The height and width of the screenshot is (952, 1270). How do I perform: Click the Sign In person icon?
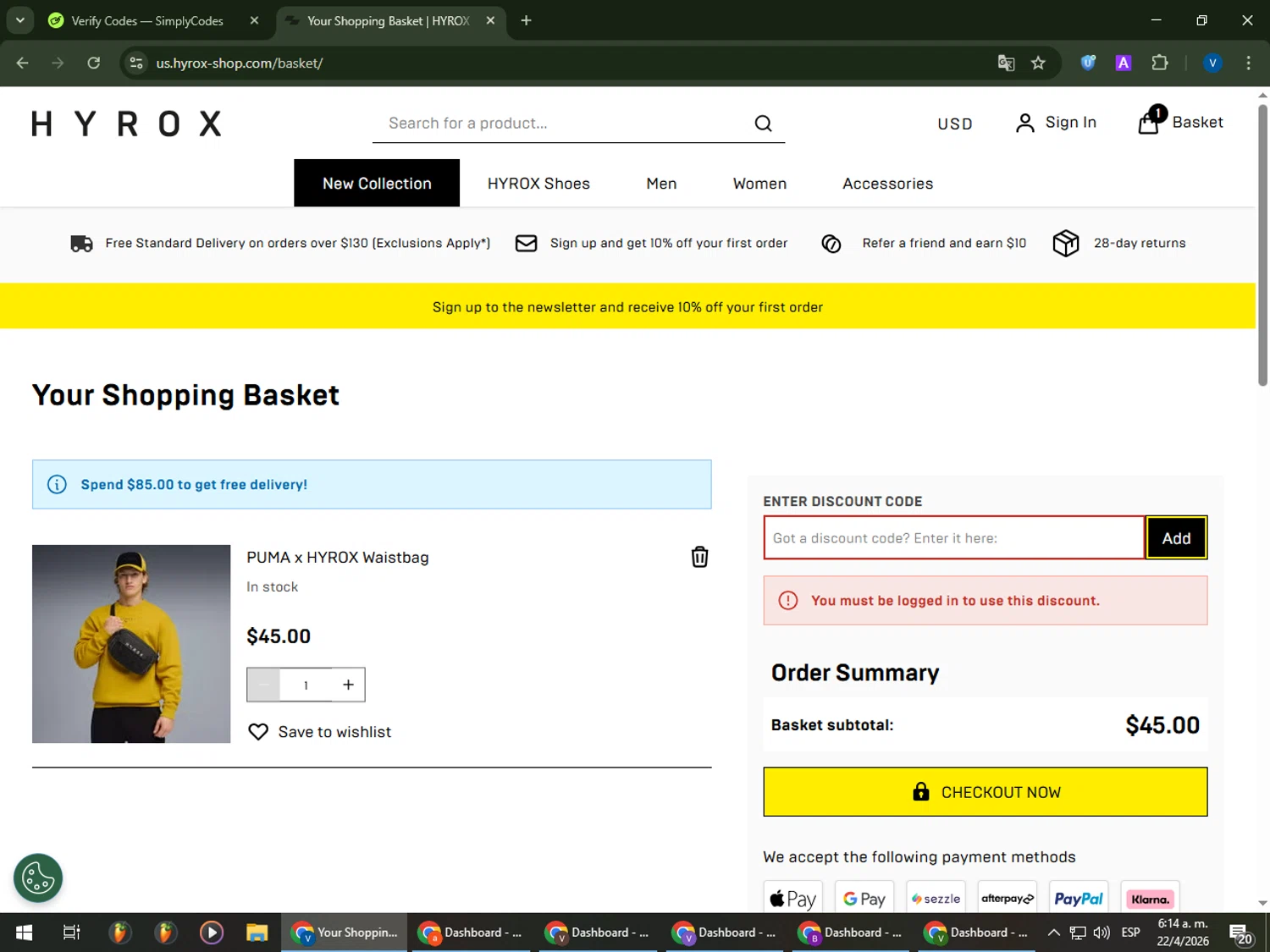[x=1024, y=124]
